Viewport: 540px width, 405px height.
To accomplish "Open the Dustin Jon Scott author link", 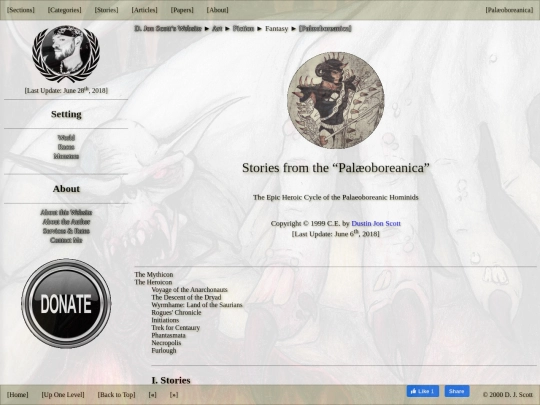I will [376, 224].
